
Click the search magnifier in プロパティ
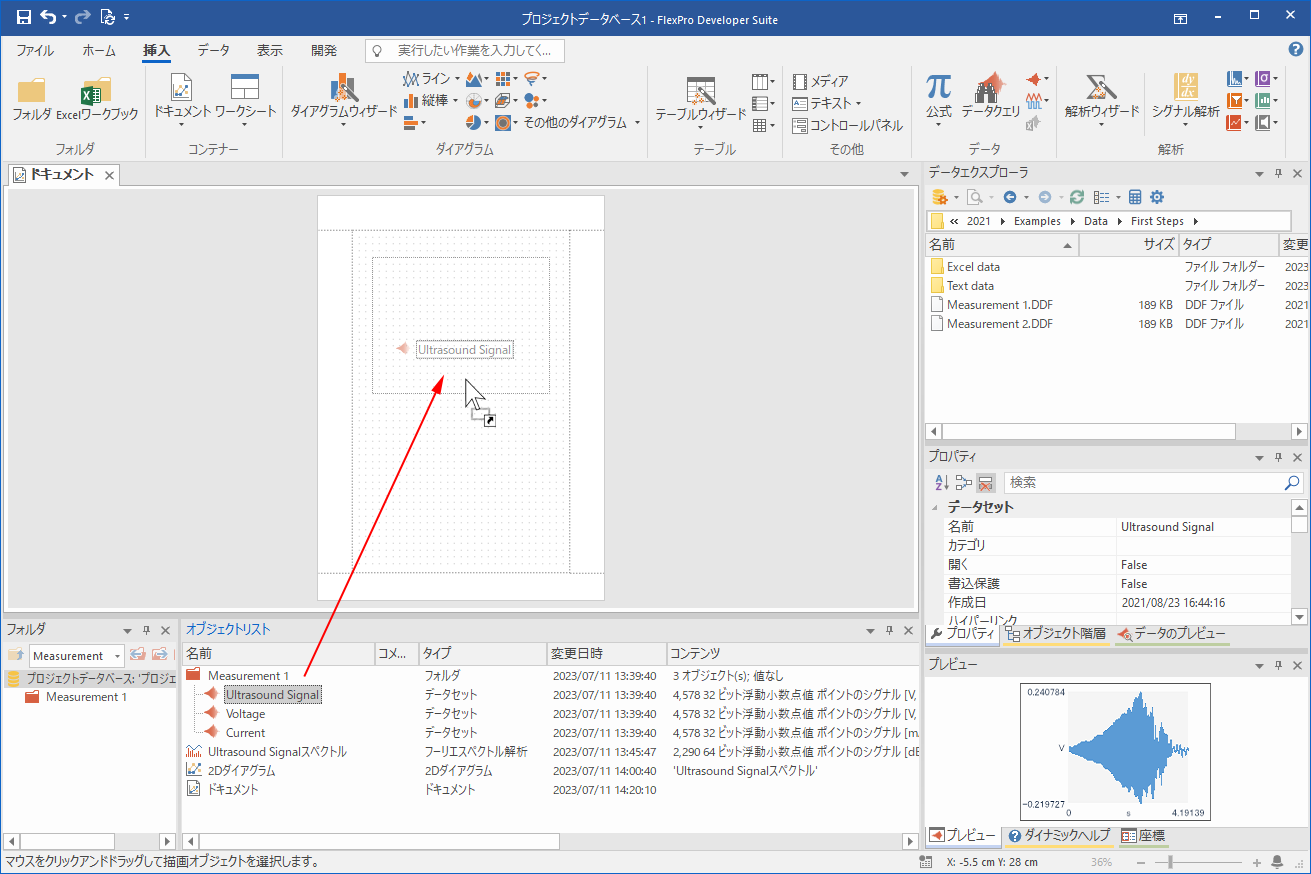1292,482
